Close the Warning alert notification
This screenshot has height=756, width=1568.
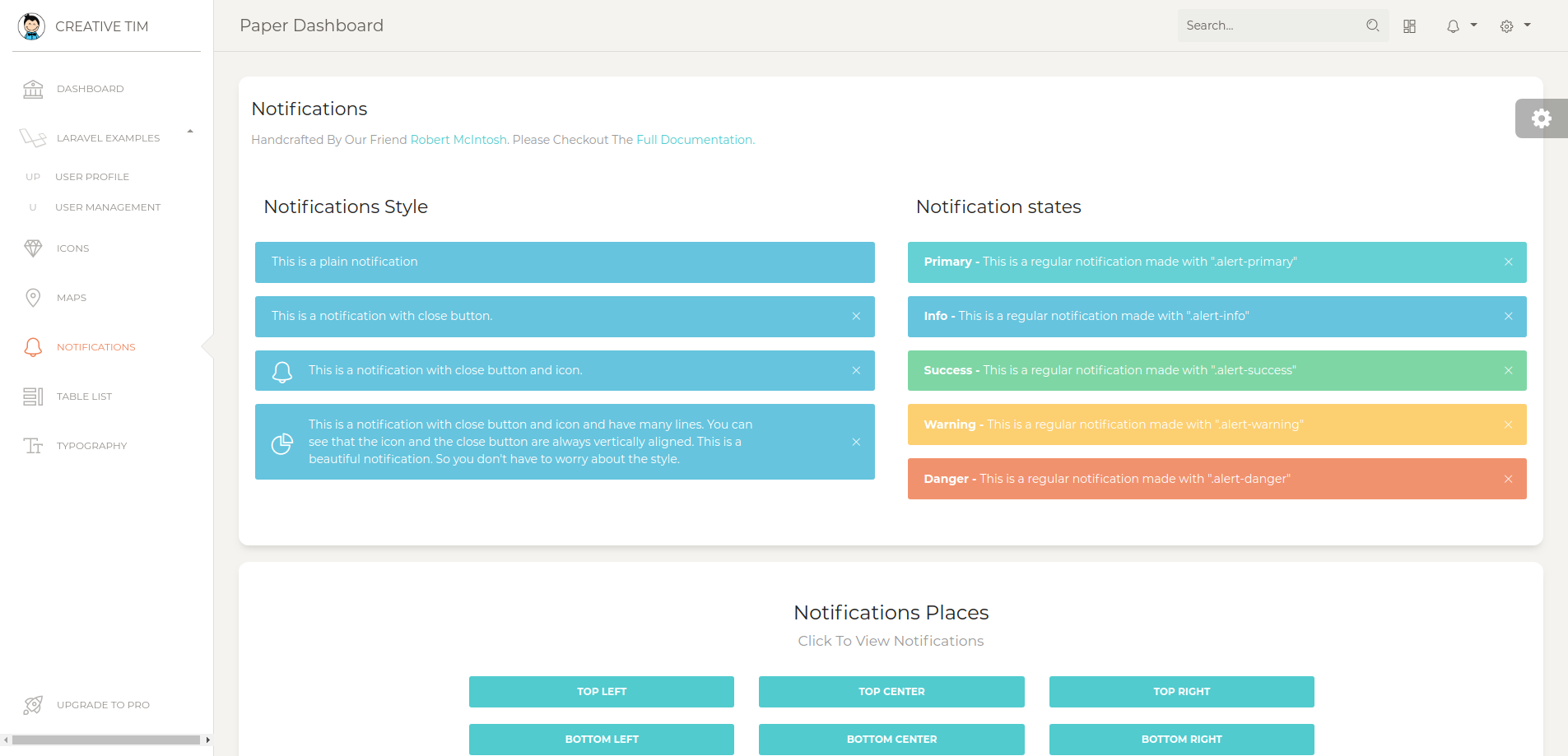click(x=1508, y=425)
